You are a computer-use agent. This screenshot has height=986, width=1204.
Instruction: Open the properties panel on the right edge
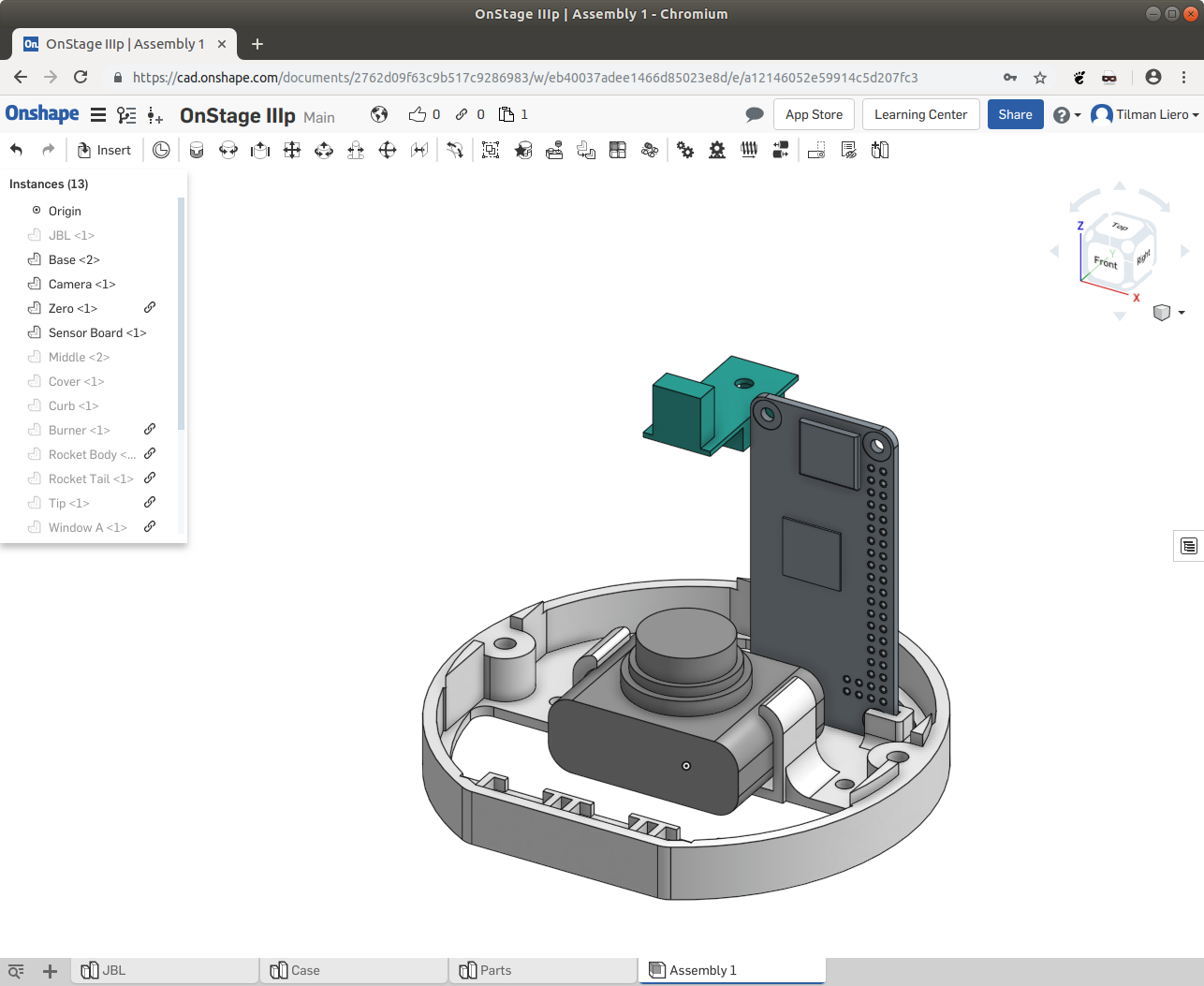click(1188, 546)
